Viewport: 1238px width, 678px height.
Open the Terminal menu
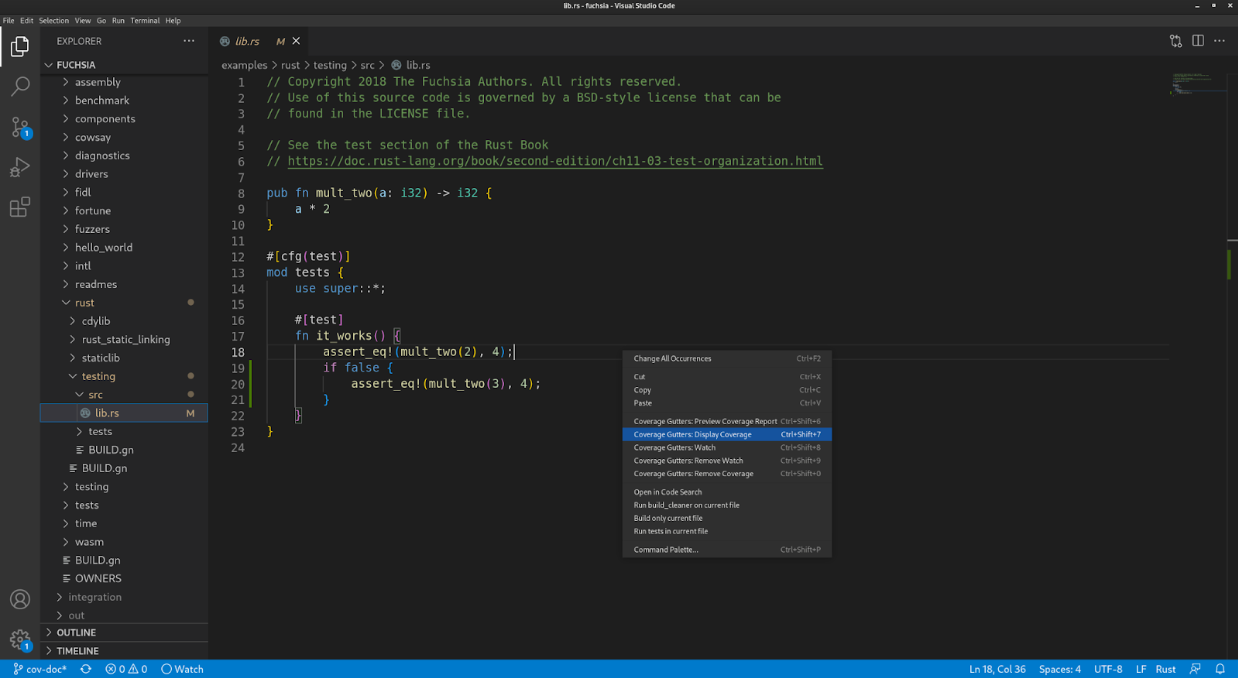click(x=144, y=20)
